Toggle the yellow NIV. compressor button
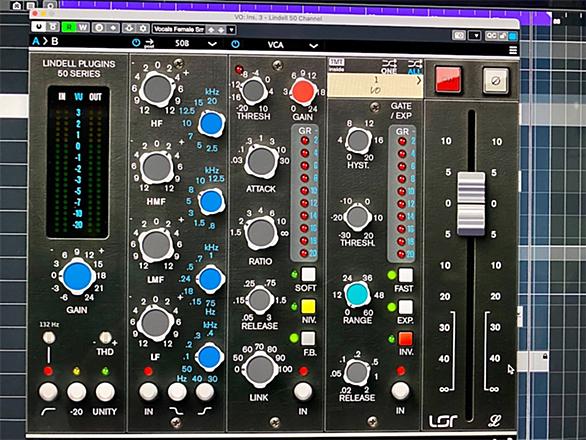Image resolution: width=586 pixels, height=440 pixels. 308,306
